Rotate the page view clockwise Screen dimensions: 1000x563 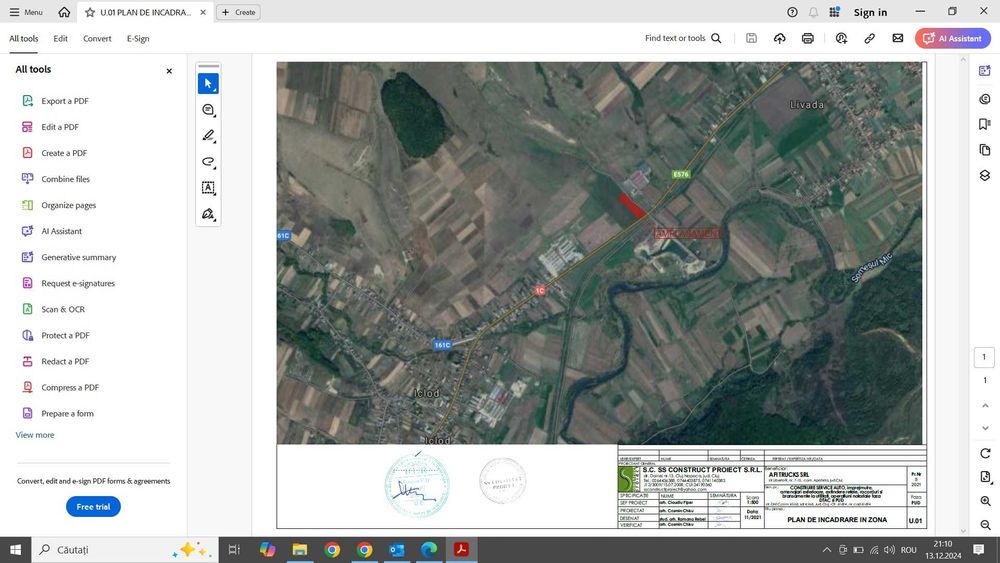pyautogui.click(x=985, y=453)
